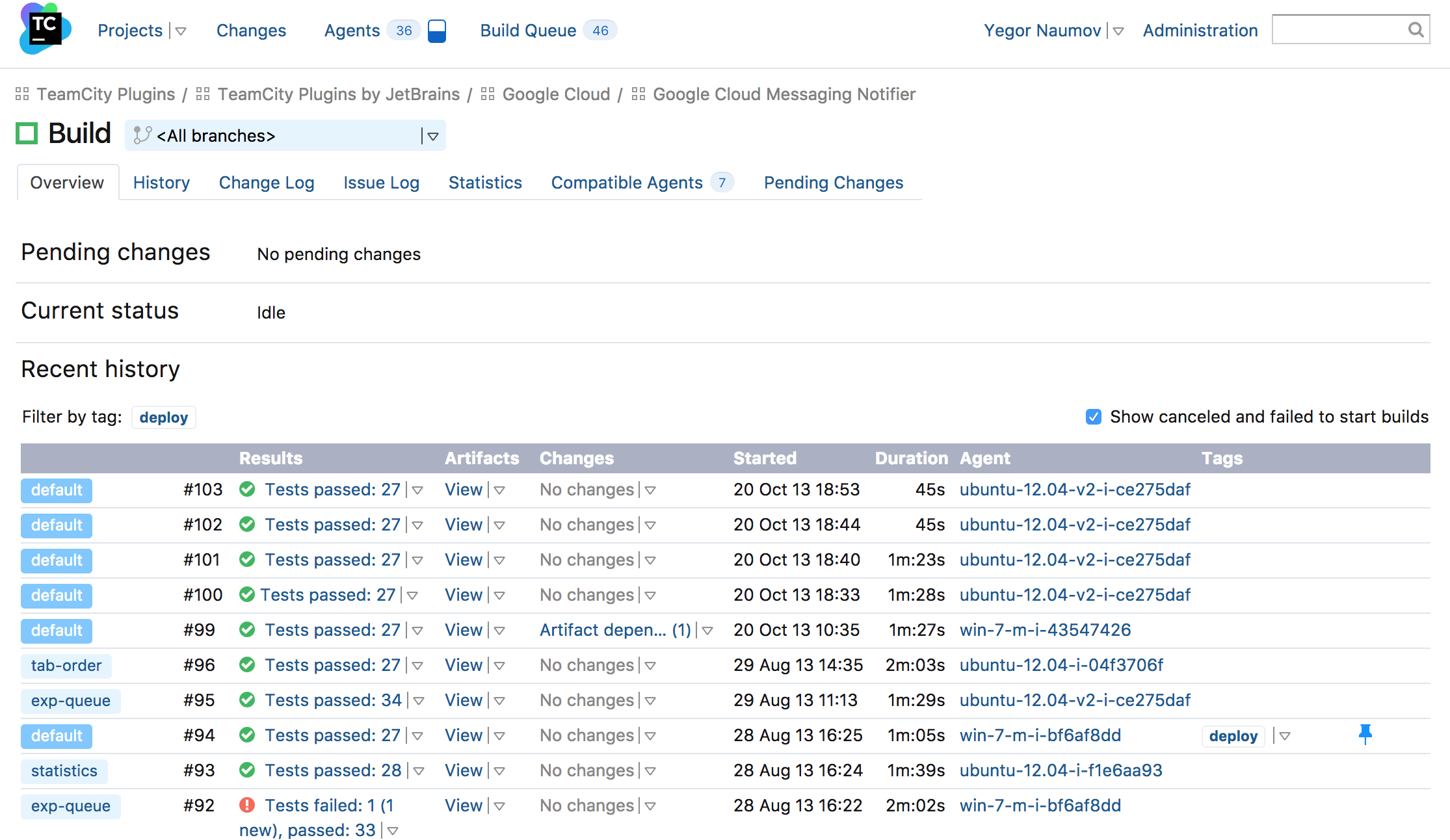Expand the Projects dropdown arrow

(x=181, y=31)
